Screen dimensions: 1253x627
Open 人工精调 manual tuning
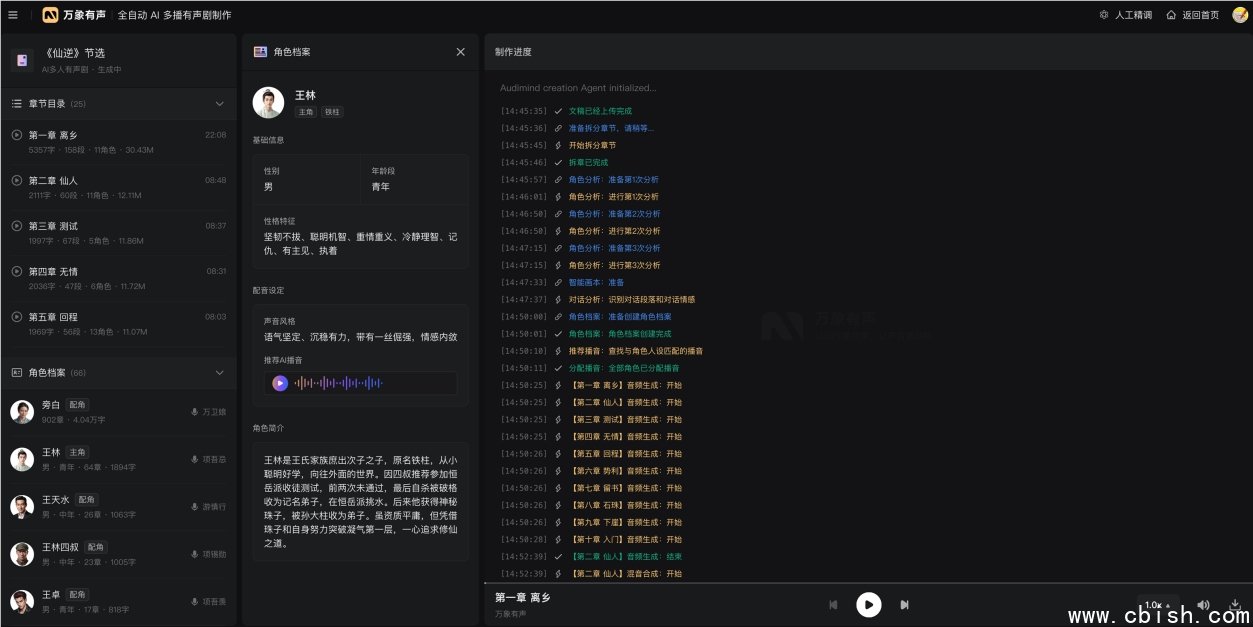coord(1125,15)
